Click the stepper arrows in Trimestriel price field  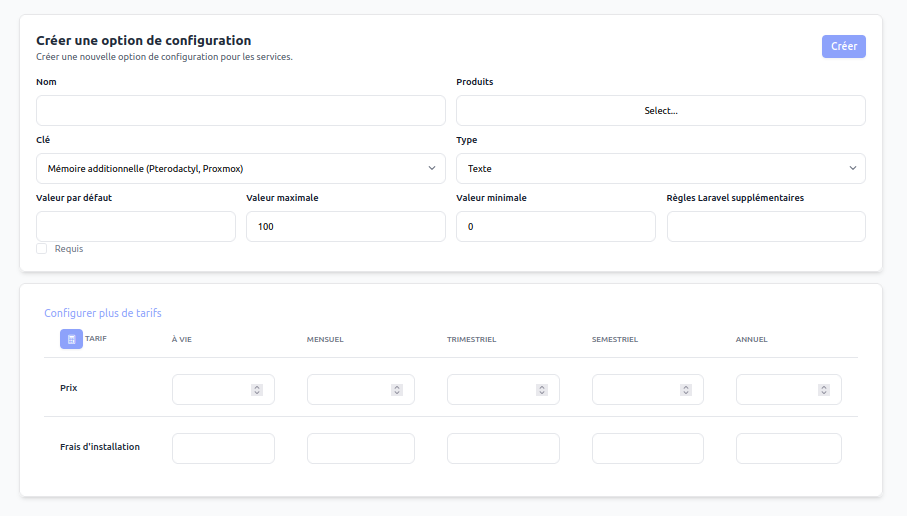point(542,390)
